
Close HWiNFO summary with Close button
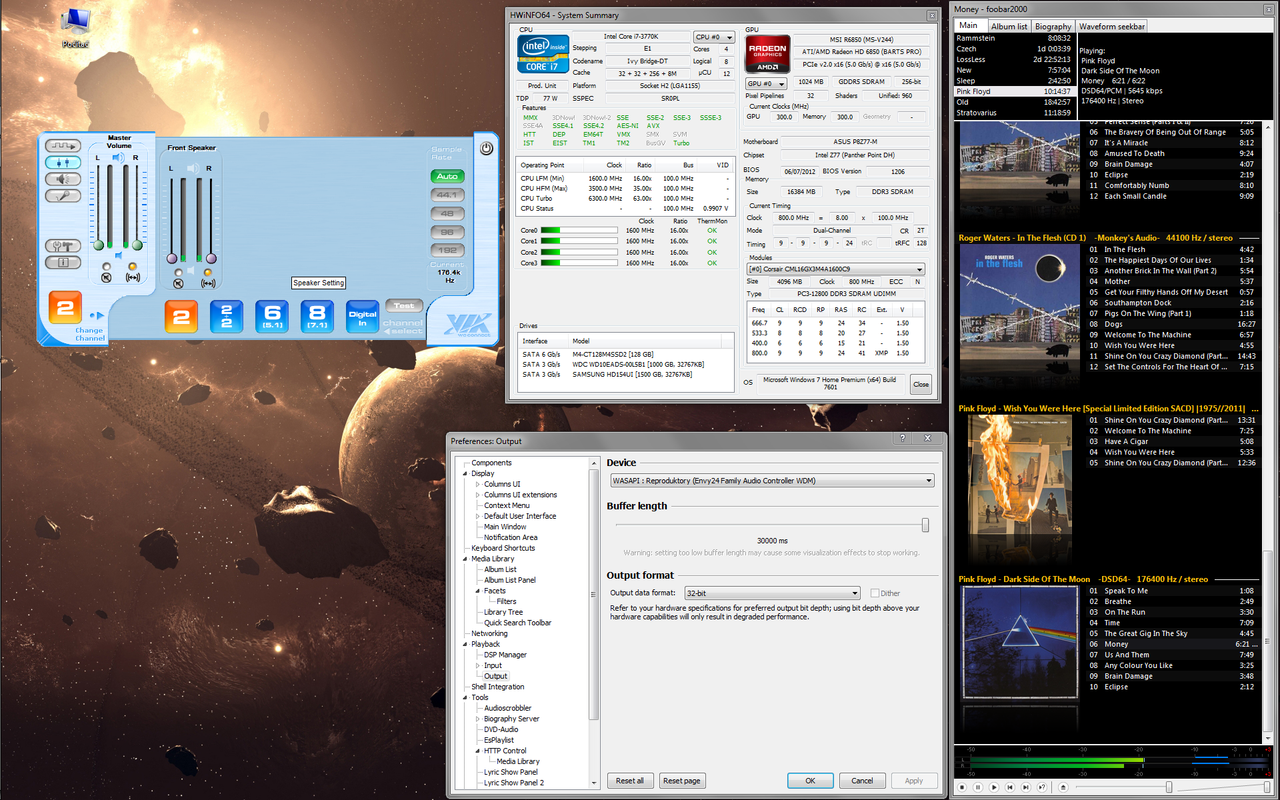click(921, 384)
